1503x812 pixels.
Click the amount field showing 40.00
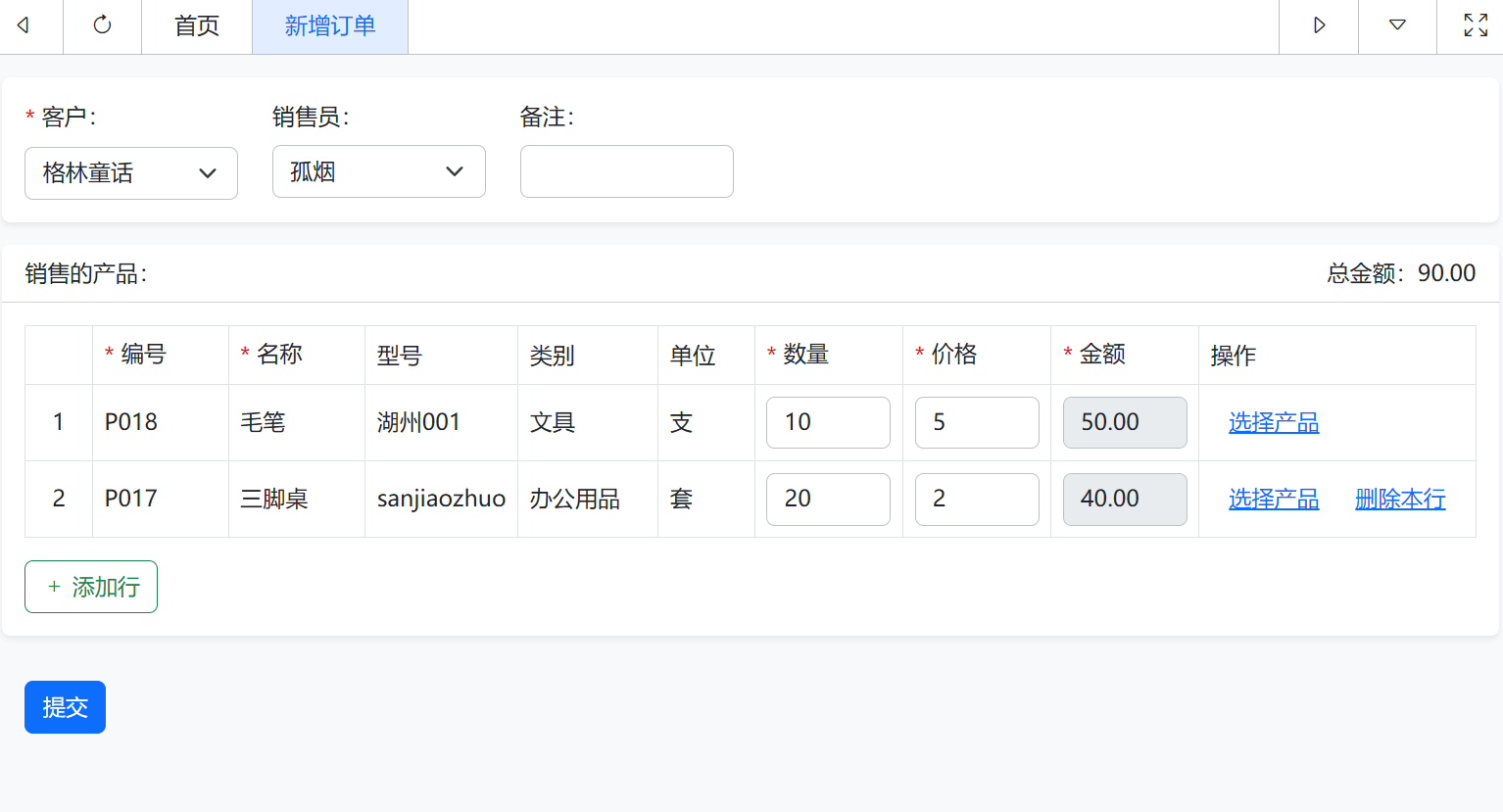(x=1125, y=499)
